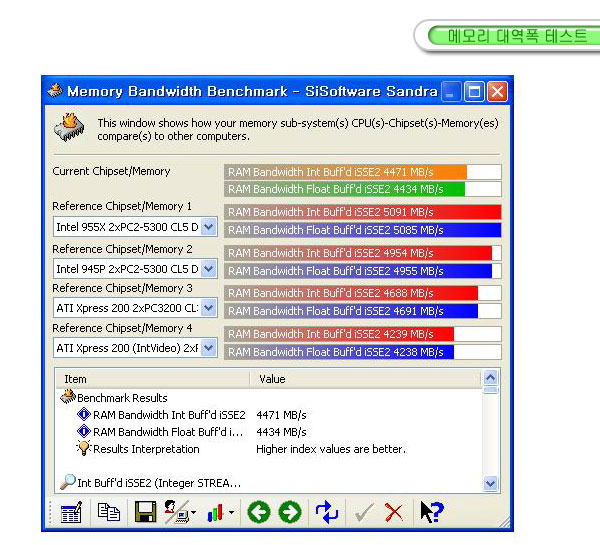The width and height of the screenshot is (600, 545).
Task: Open the Intel 955X reference chipset dropdown
Action: coord(209,227)
